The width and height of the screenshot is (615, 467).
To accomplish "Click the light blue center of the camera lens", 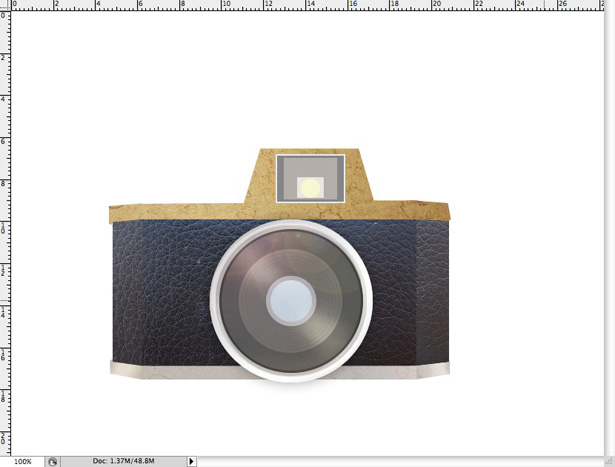I will coord(291,301).
